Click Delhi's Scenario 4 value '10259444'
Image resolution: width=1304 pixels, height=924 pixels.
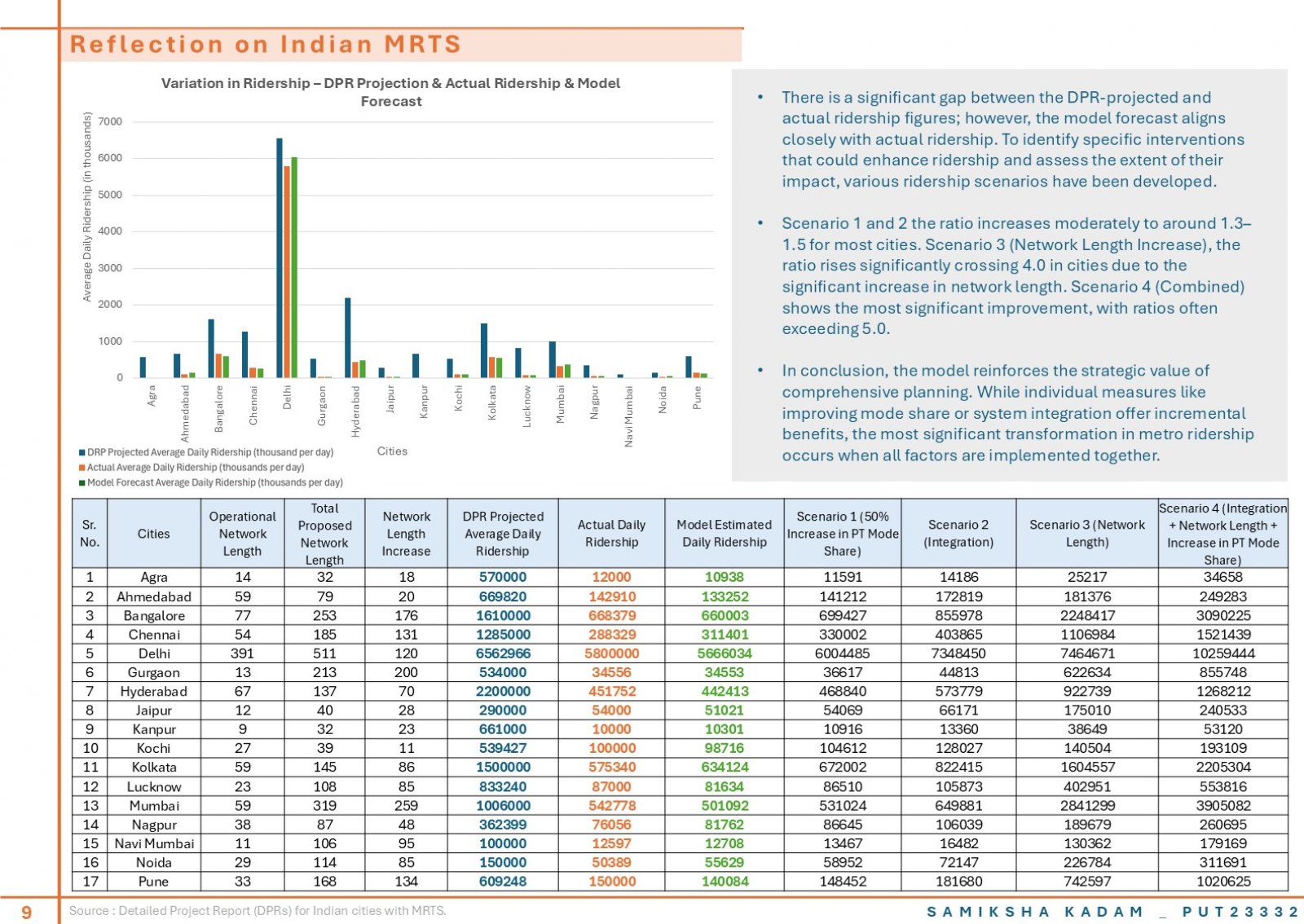coord(1222,653)
